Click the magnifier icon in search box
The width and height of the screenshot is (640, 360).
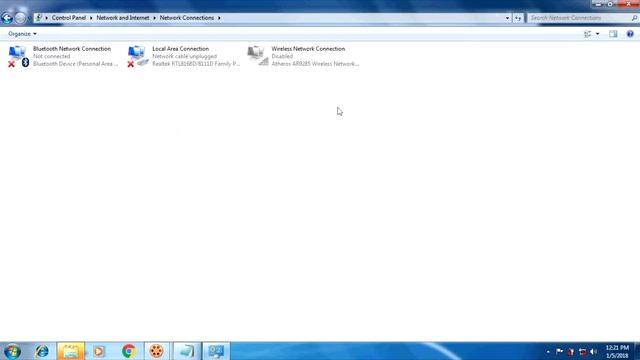[x=634, y=18]
